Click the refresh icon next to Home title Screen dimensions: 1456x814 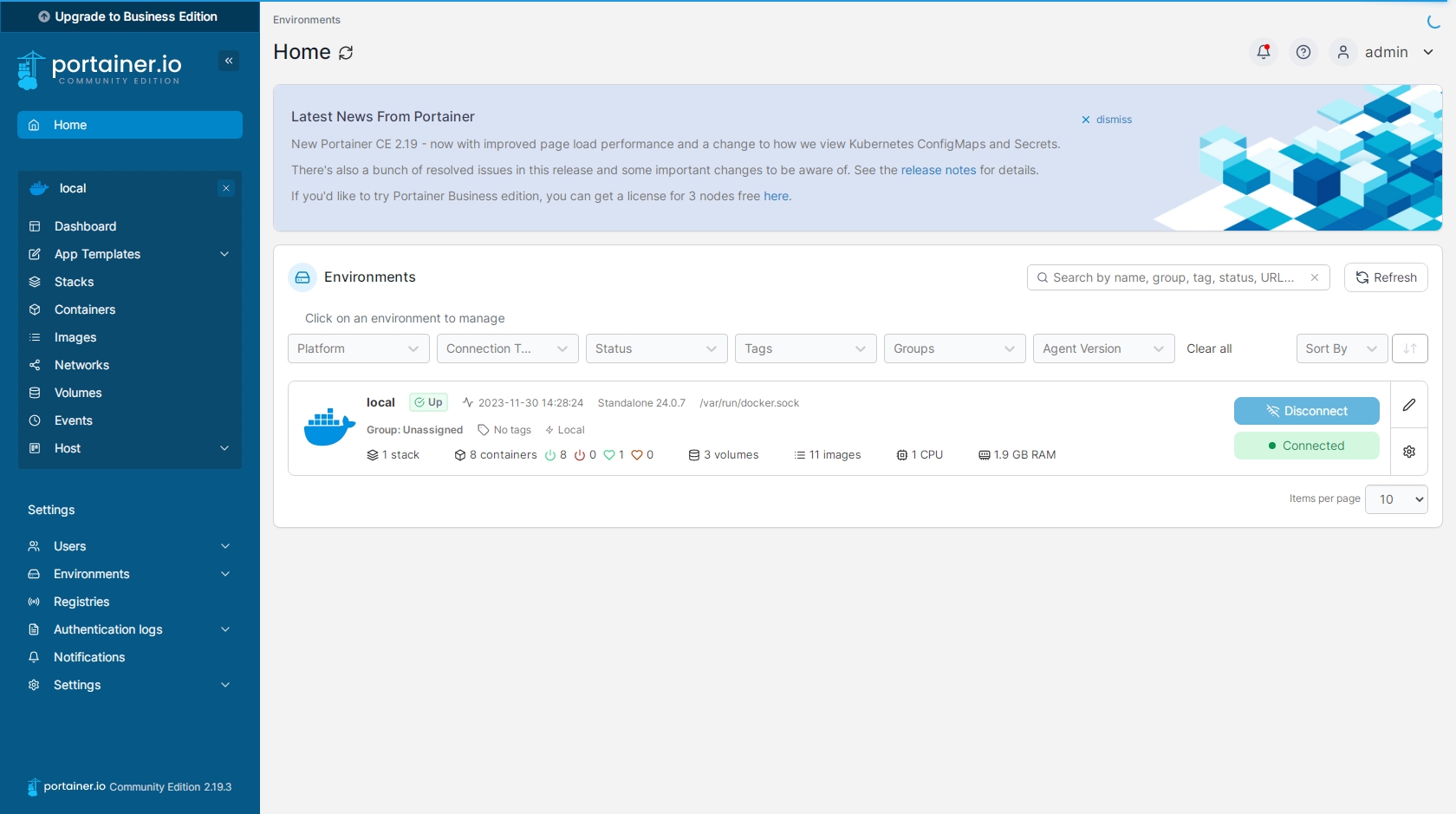(346, 53)
